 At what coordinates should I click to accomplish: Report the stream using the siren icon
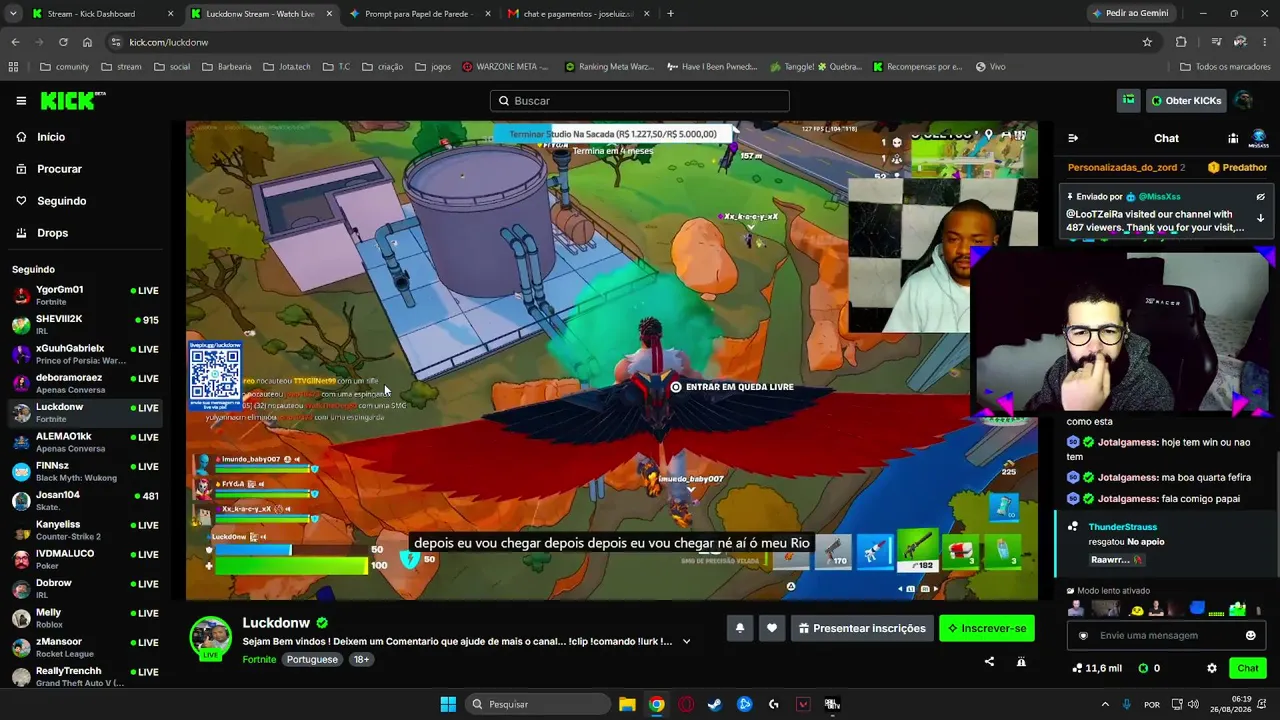(x=1021, y=661)
